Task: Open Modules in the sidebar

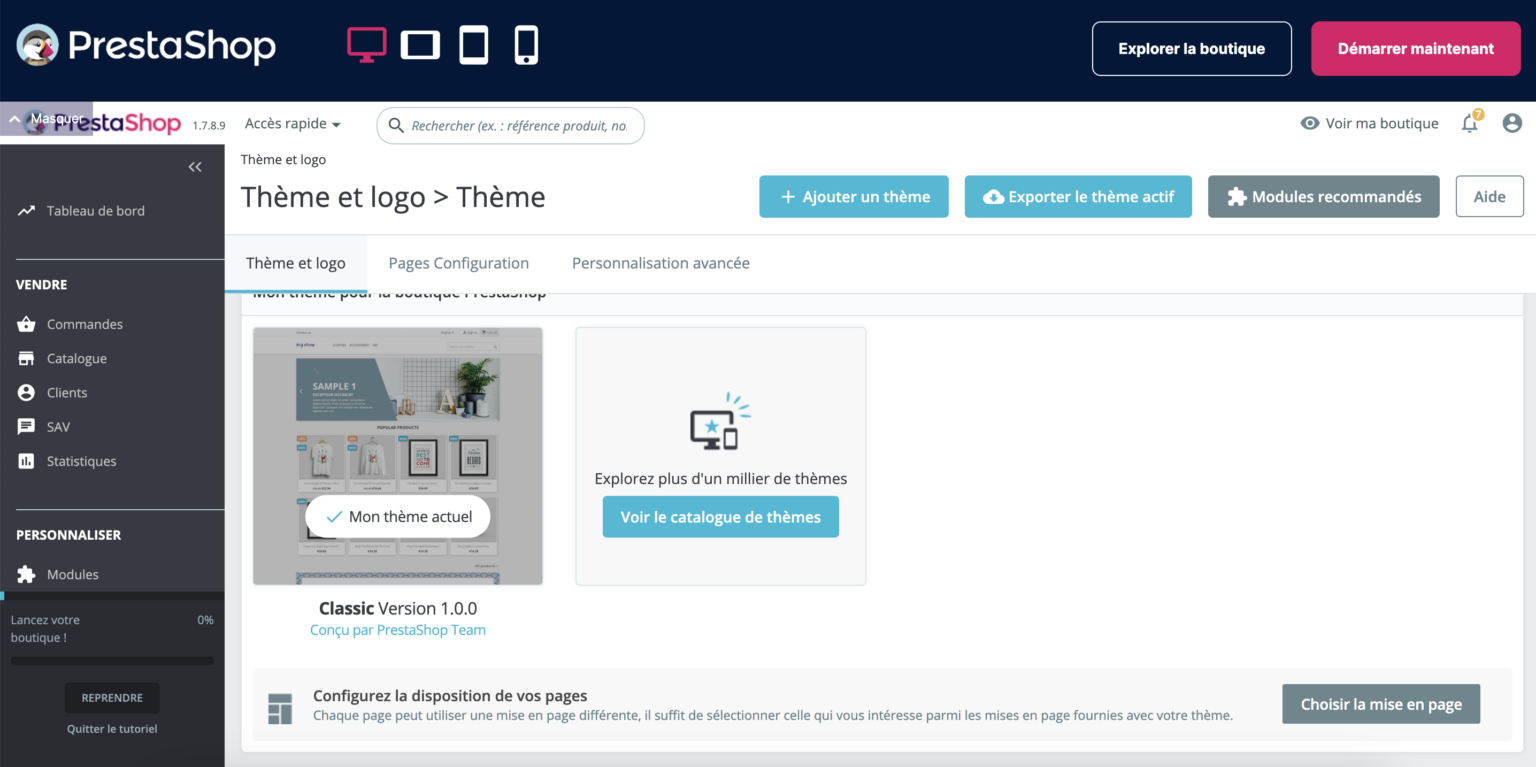Action: tap(72, 574)
